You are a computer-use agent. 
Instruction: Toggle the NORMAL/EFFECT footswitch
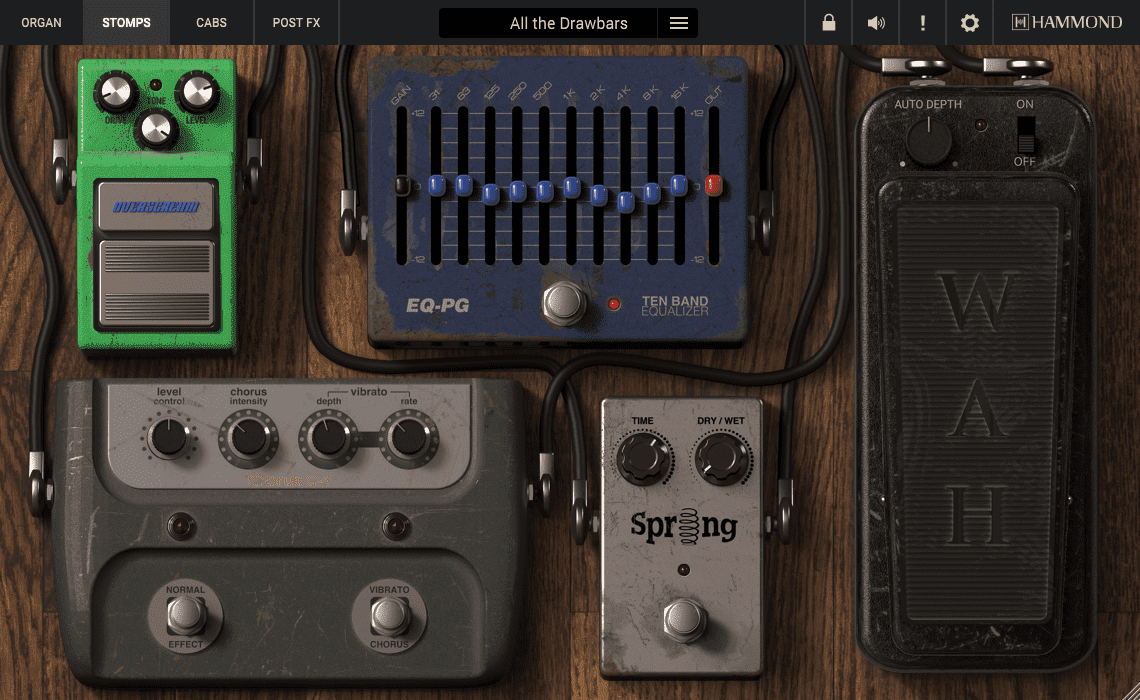(186, 616)
